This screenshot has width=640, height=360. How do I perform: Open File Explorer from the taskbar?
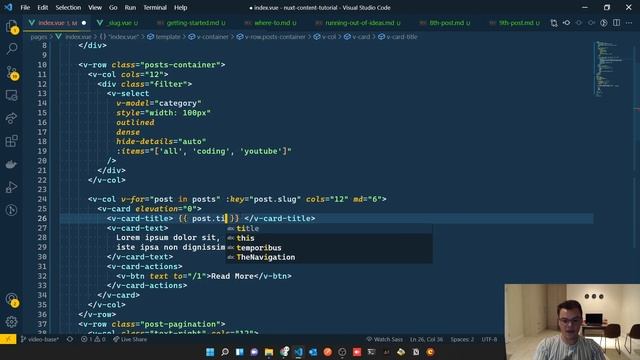(269, 352)
